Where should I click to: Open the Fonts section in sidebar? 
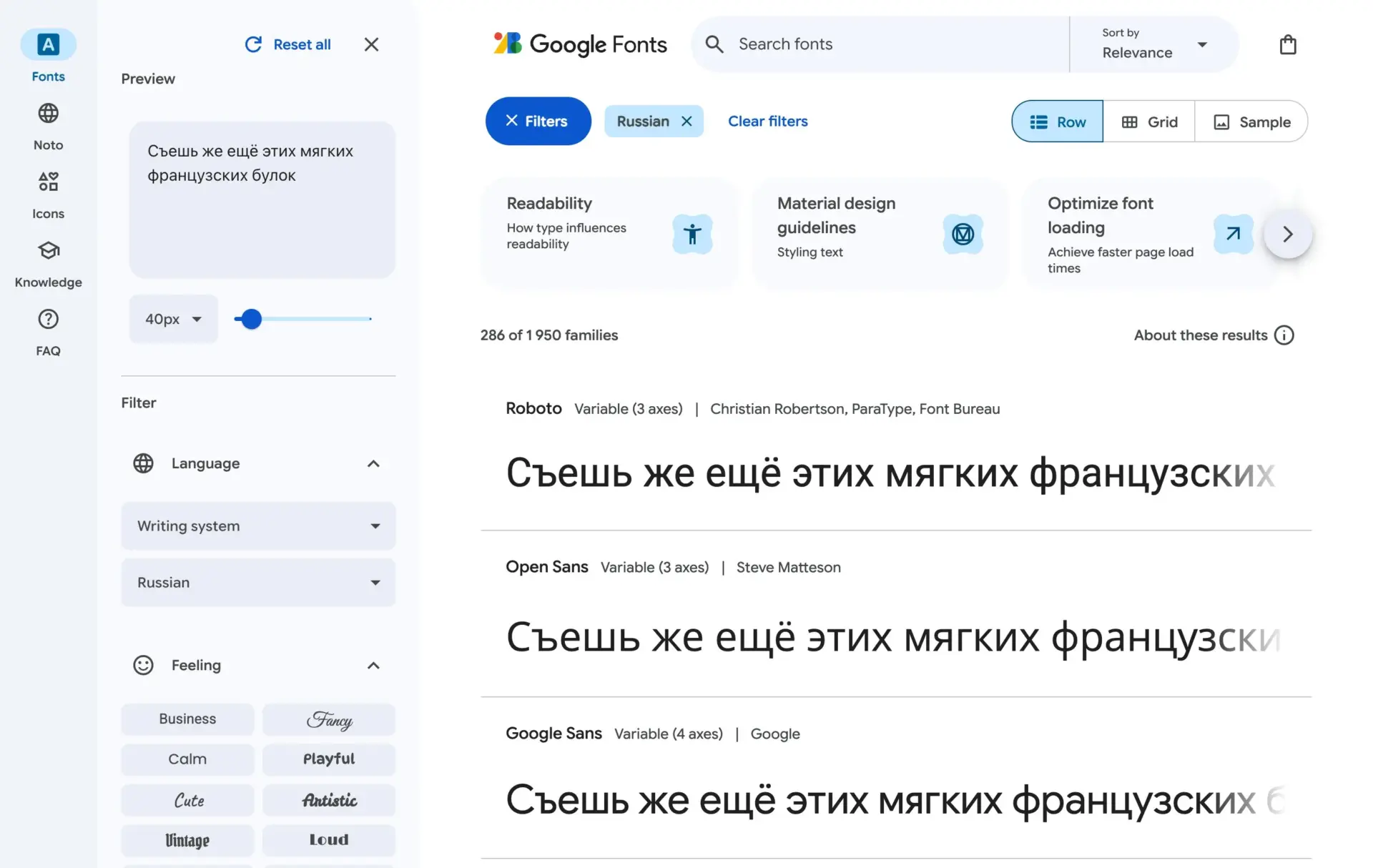click(x=48, y=56)
